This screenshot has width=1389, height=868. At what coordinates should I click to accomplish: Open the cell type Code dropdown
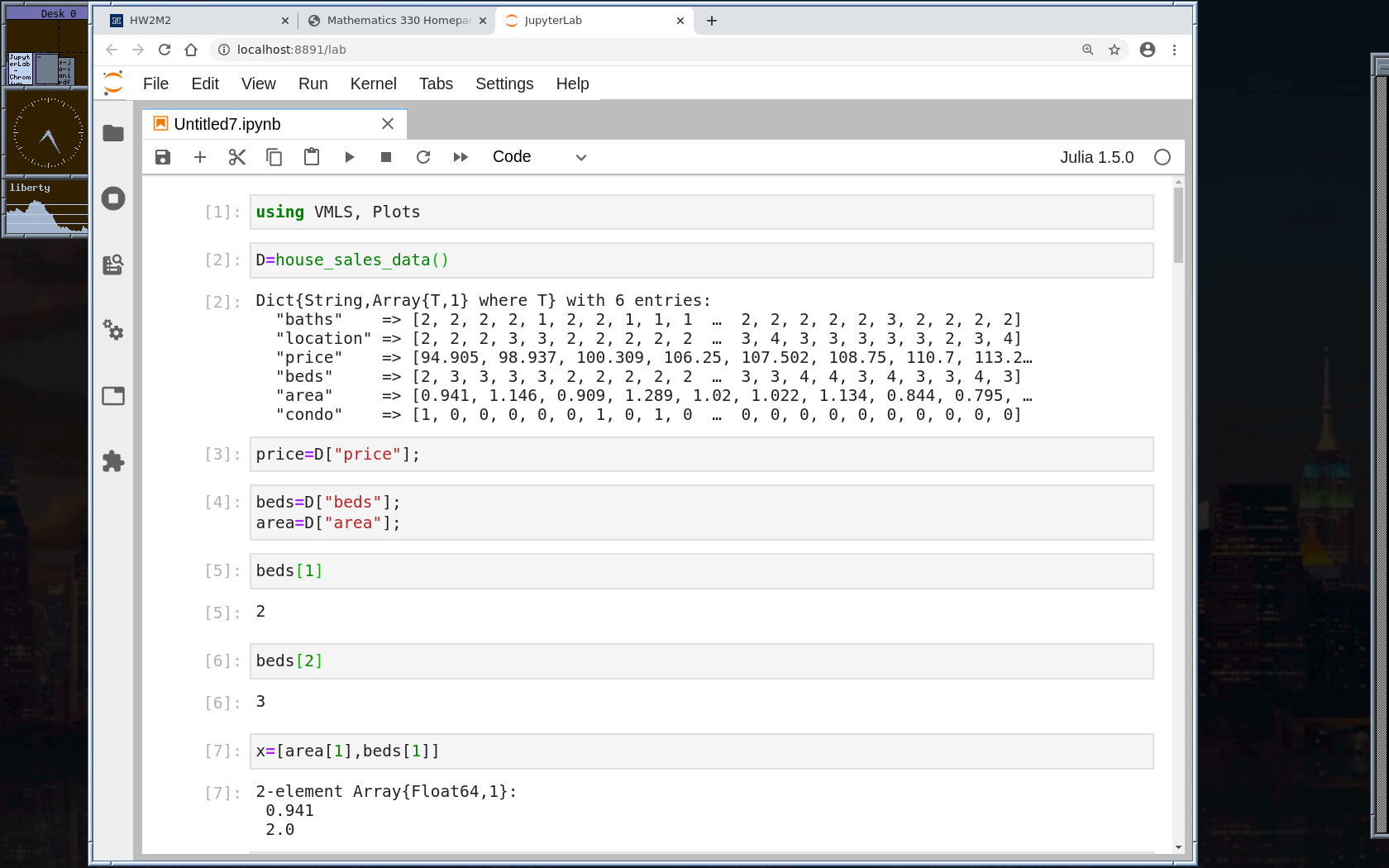click(x=539, y=157)
